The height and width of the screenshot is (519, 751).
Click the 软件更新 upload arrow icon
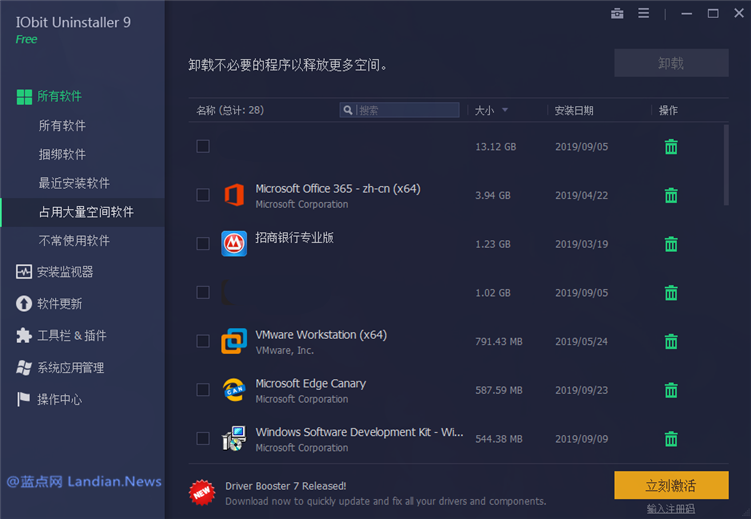24,304
